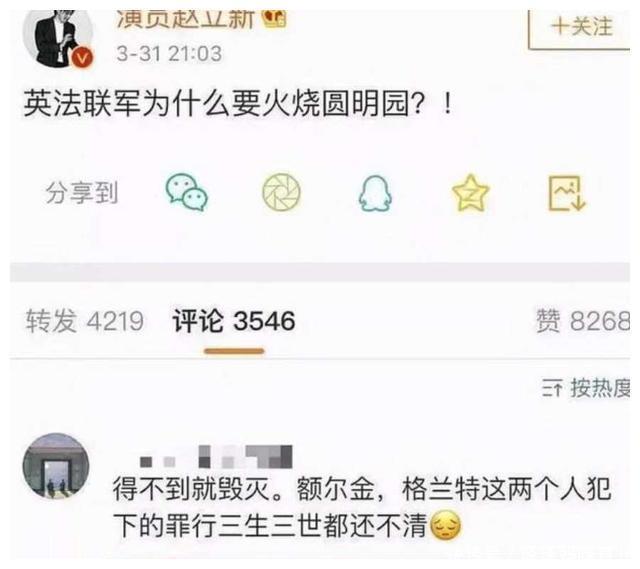This screenshot has width=640, height=569.
Task: Share post to QQ penguin icon
Action: [x=375, y=193]
